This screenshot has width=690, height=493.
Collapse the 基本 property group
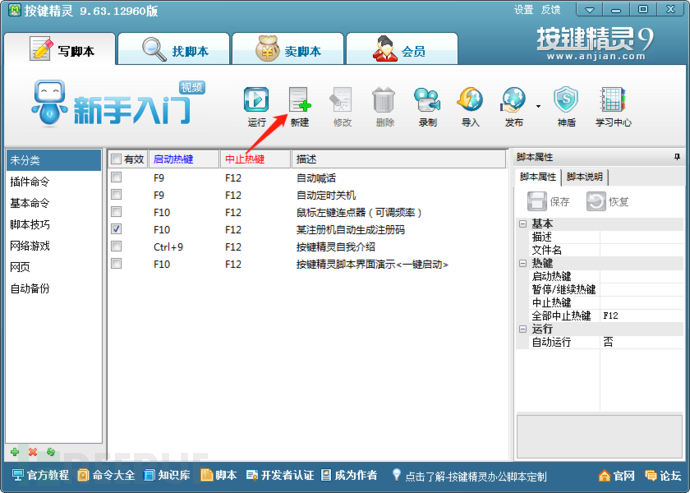pyautogui.click(x=523, y=224)
